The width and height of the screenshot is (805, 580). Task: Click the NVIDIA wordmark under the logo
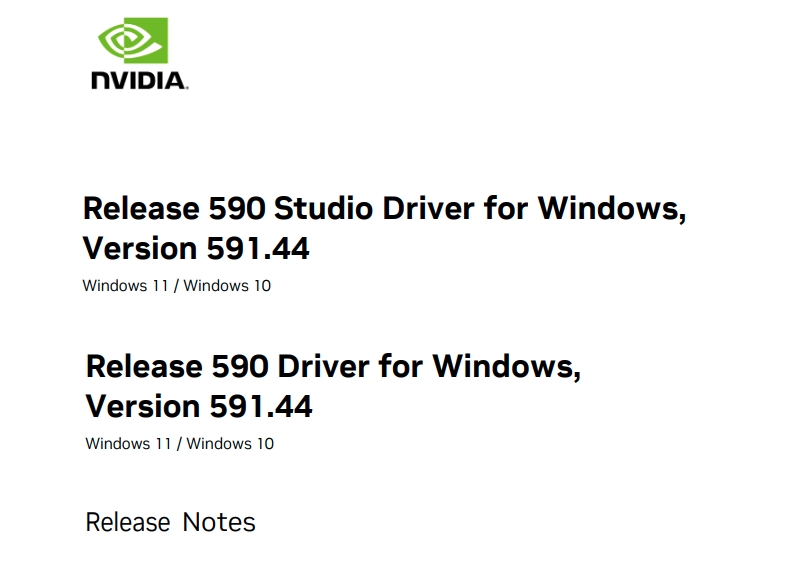tap(139, 81)
